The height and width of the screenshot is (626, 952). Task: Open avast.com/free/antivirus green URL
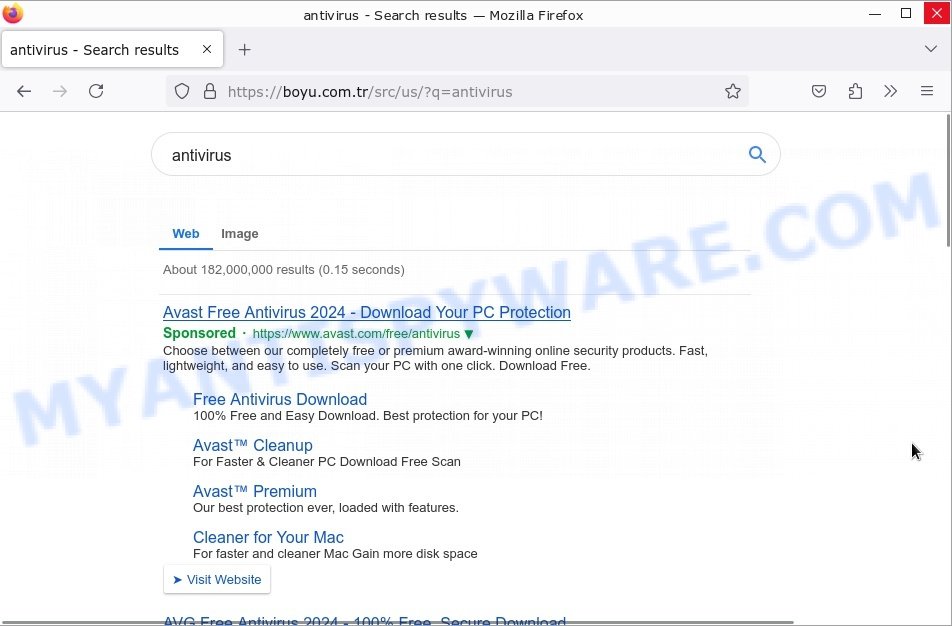point(356,334)
